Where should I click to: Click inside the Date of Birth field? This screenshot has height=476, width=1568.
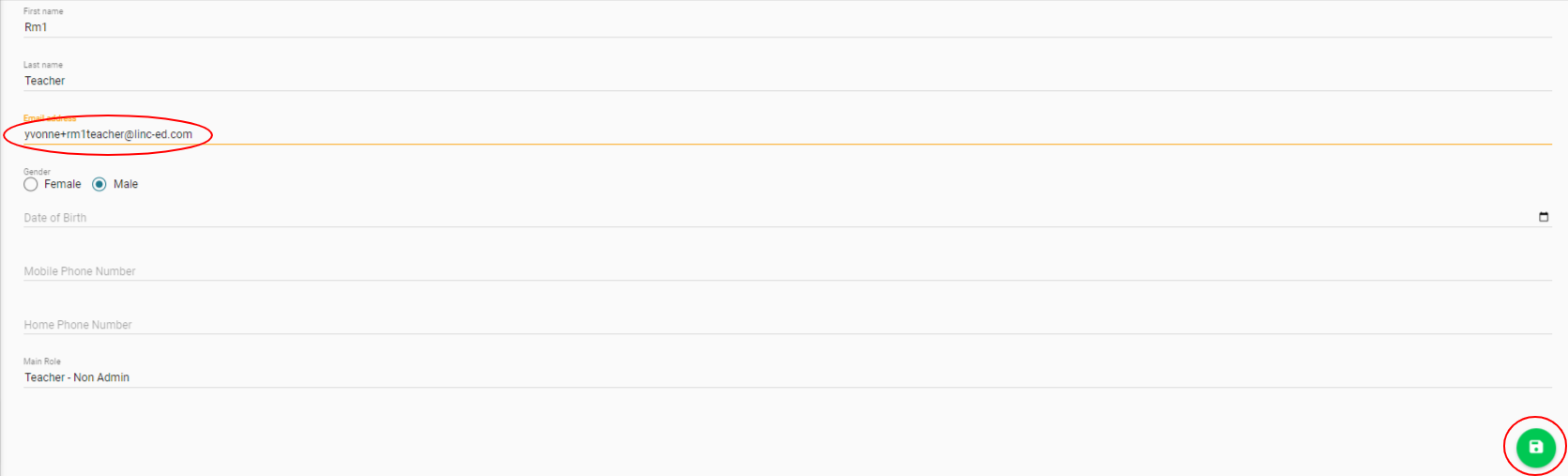(x=751, y=218)
